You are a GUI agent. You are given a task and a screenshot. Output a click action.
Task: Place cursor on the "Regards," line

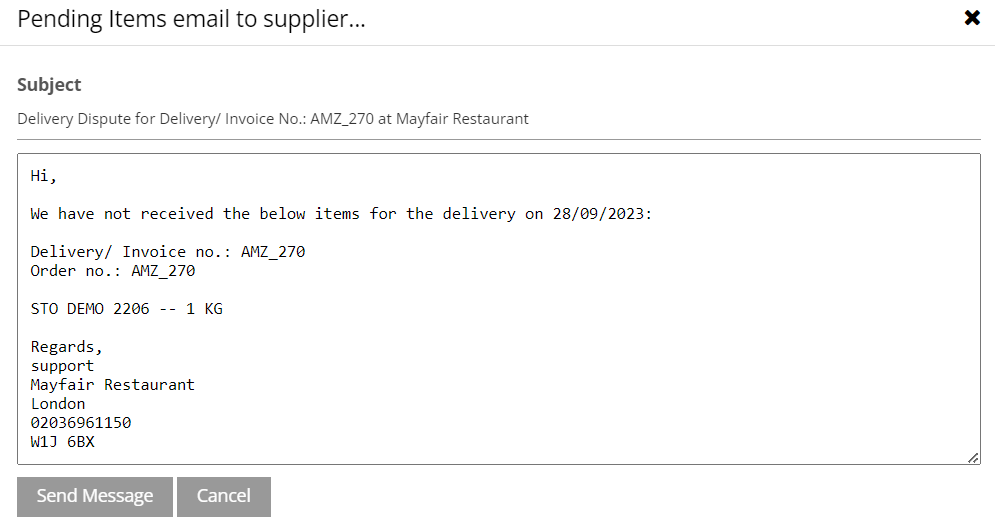(66, 347)
